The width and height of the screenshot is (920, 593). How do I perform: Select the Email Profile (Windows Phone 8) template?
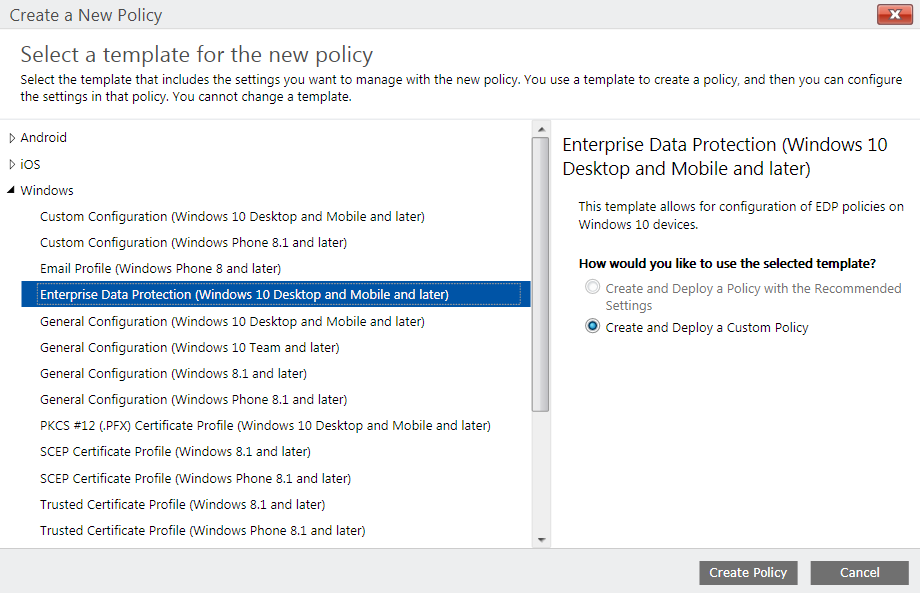(x=159, y=268)
